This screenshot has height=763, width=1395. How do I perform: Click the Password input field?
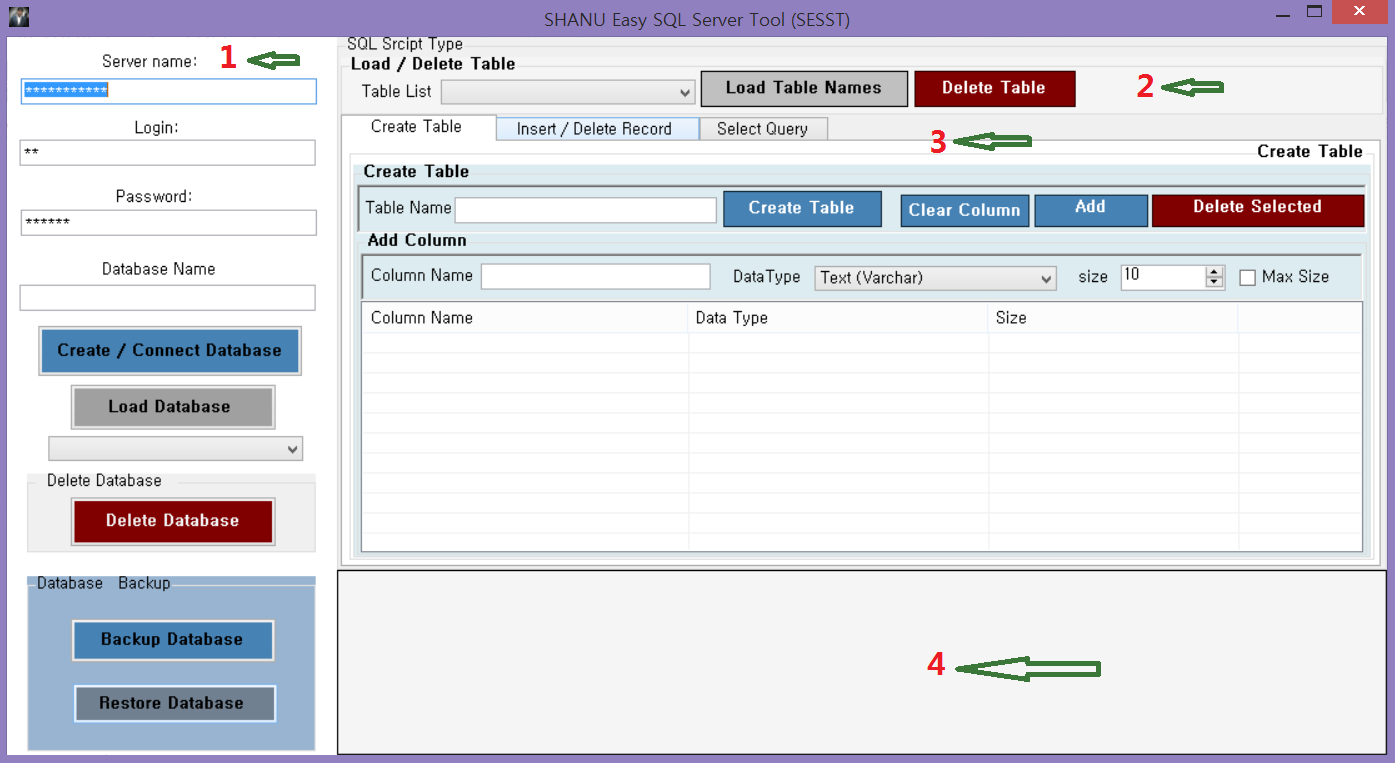click(169, 222)
